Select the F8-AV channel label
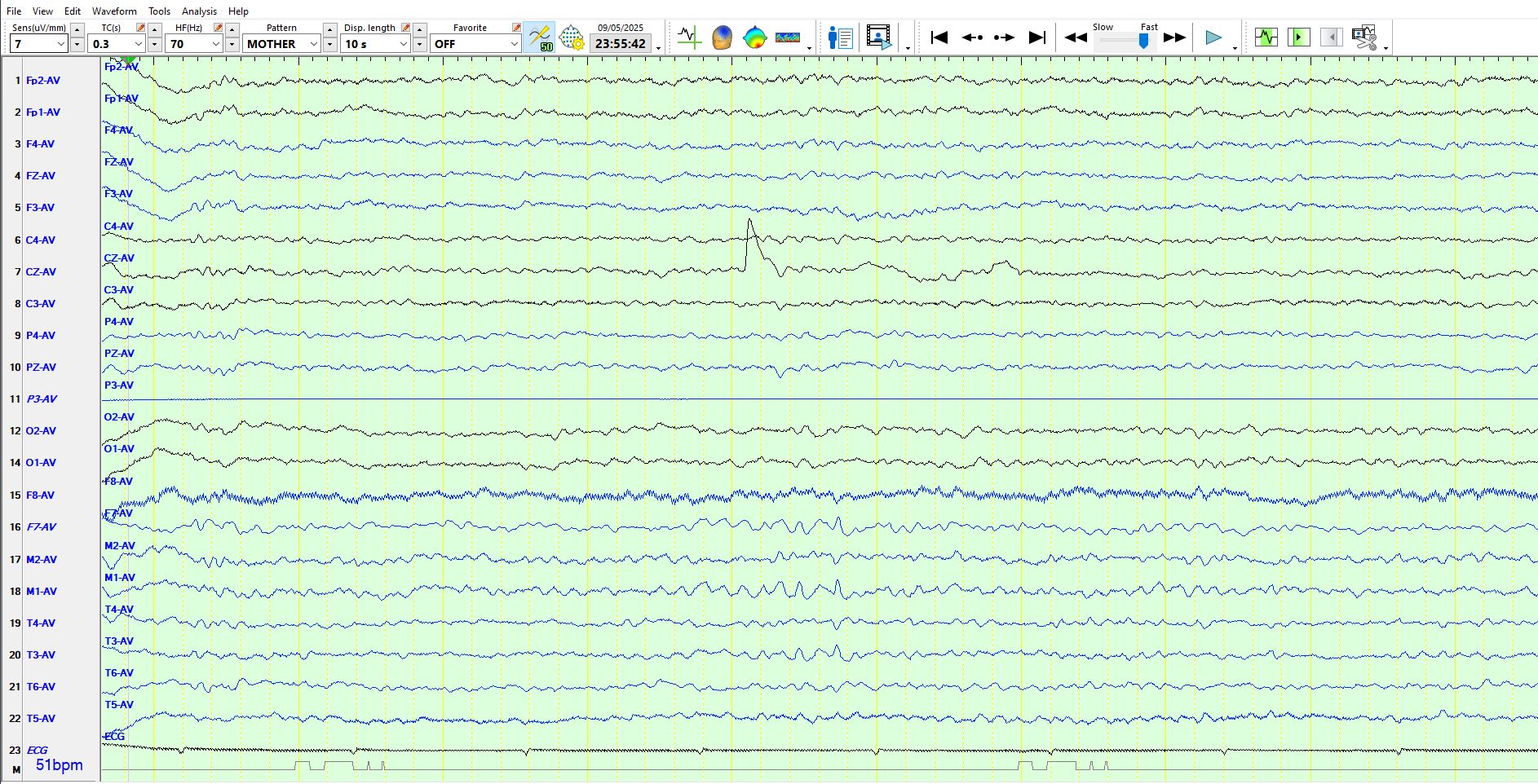 (x=40, y=496)
